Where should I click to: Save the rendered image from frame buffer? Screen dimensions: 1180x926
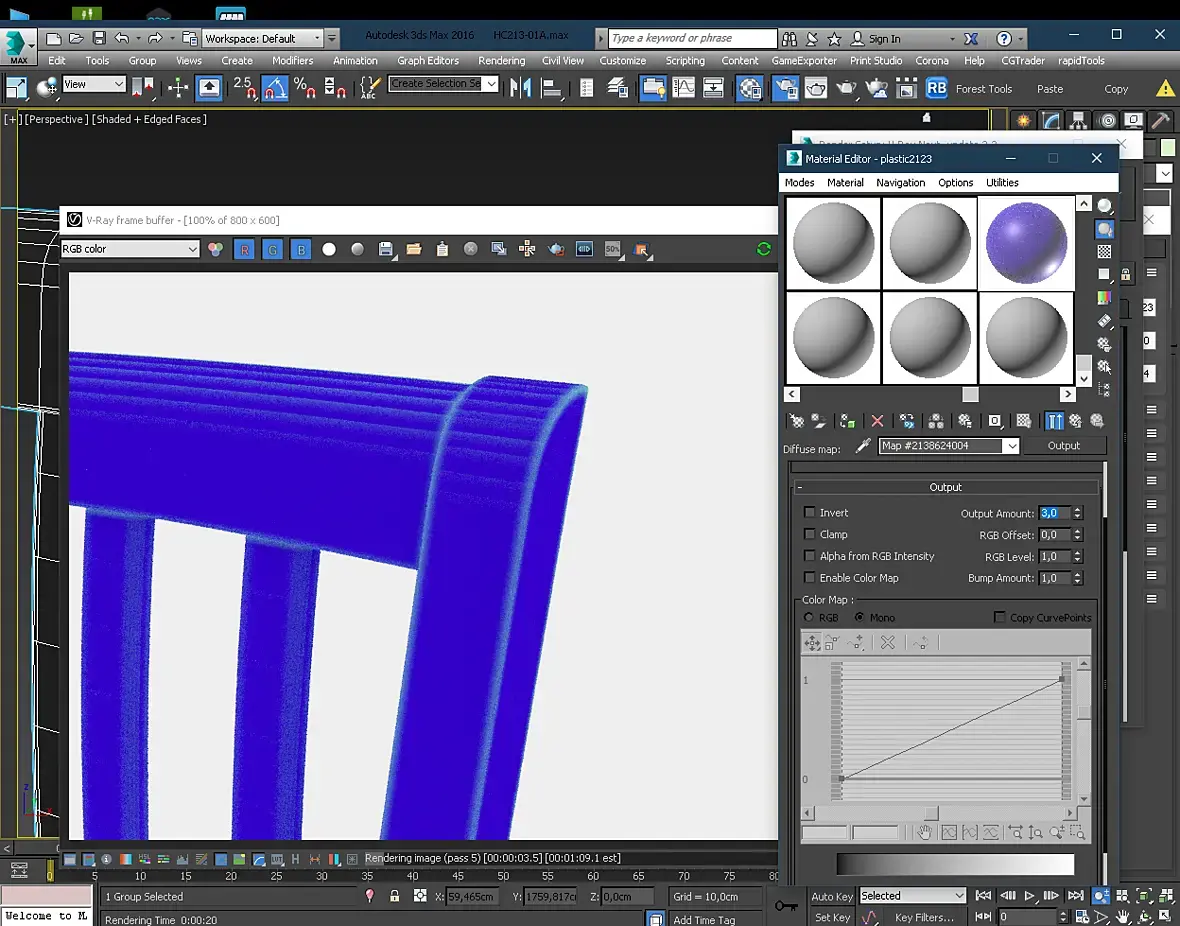tap(385, 249)
